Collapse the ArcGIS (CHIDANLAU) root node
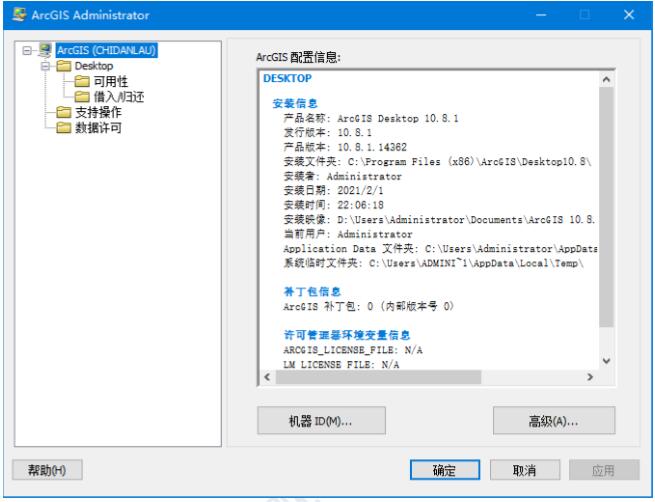This screenshot has height=502, width=655. tap(27, 51)
